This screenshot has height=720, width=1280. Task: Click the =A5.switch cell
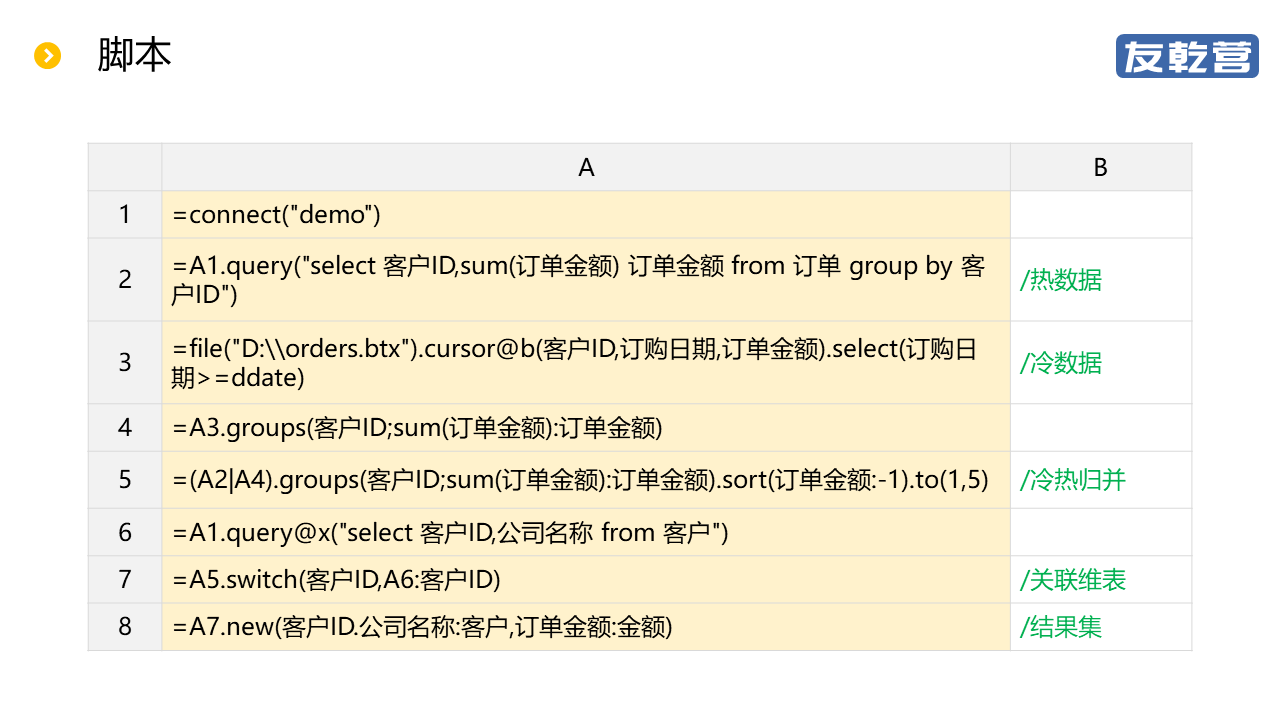(586, 580)
